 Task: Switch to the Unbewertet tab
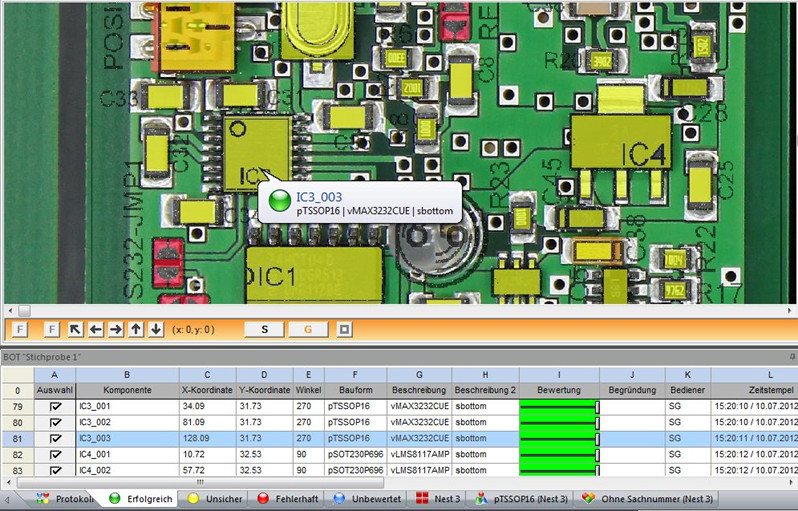coord(366,499)
